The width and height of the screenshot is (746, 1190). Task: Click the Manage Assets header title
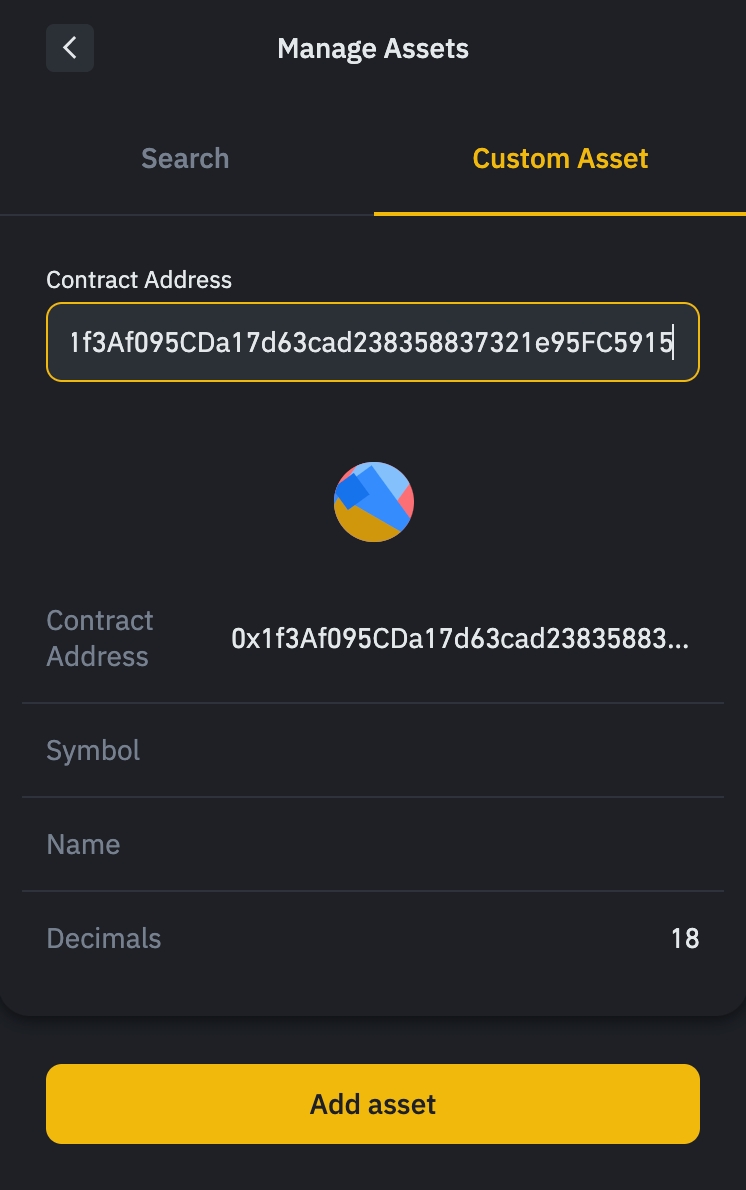tap(373, 48)
